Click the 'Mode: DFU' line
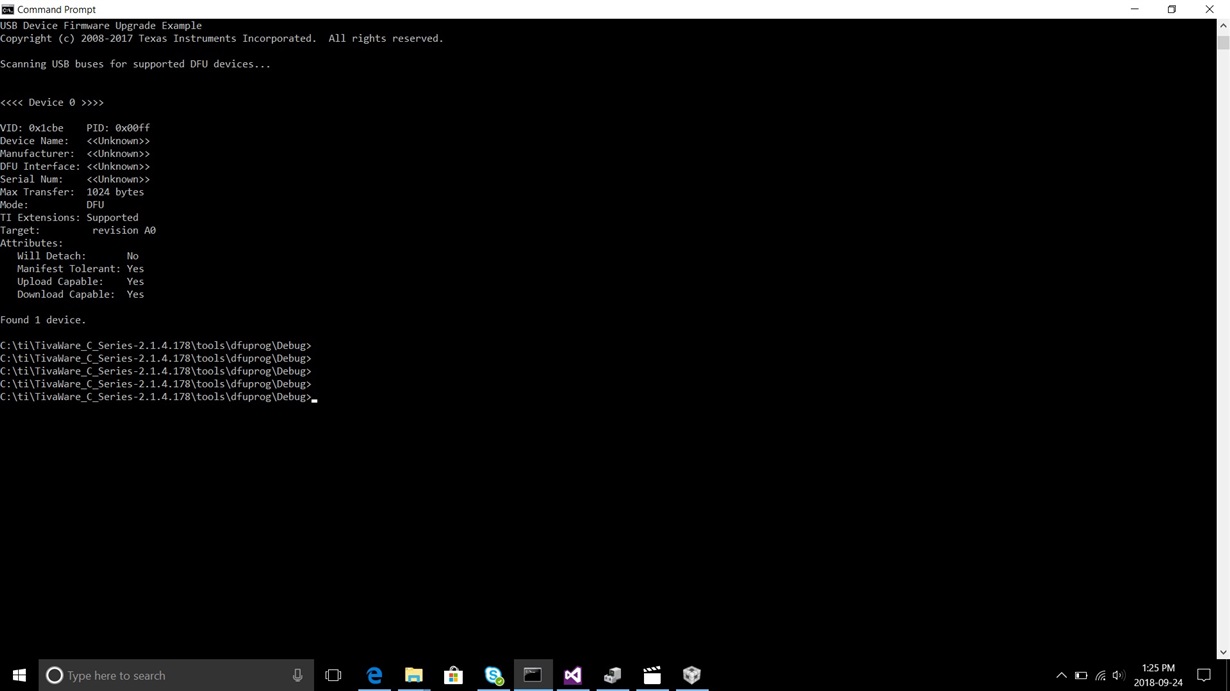 coord(52,205)
